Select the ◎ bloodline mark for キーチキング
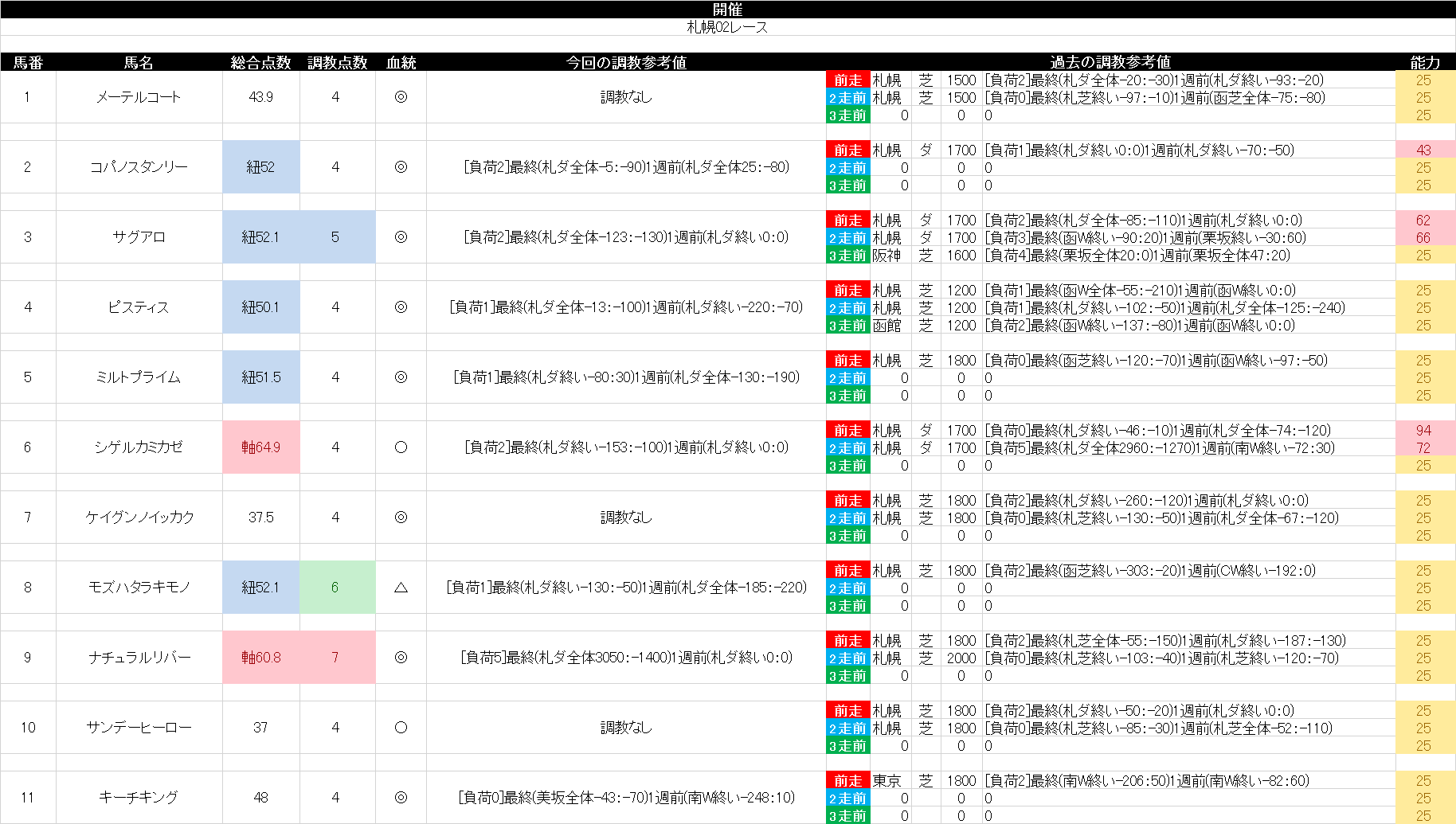 coord(401,798)
